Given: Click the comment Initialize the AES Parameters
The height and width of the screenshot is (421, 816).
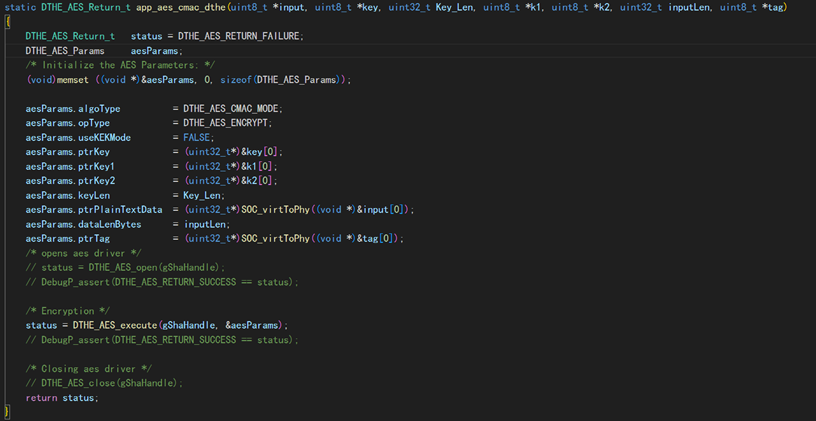Looking at the screenshot, I should point(120,66).
